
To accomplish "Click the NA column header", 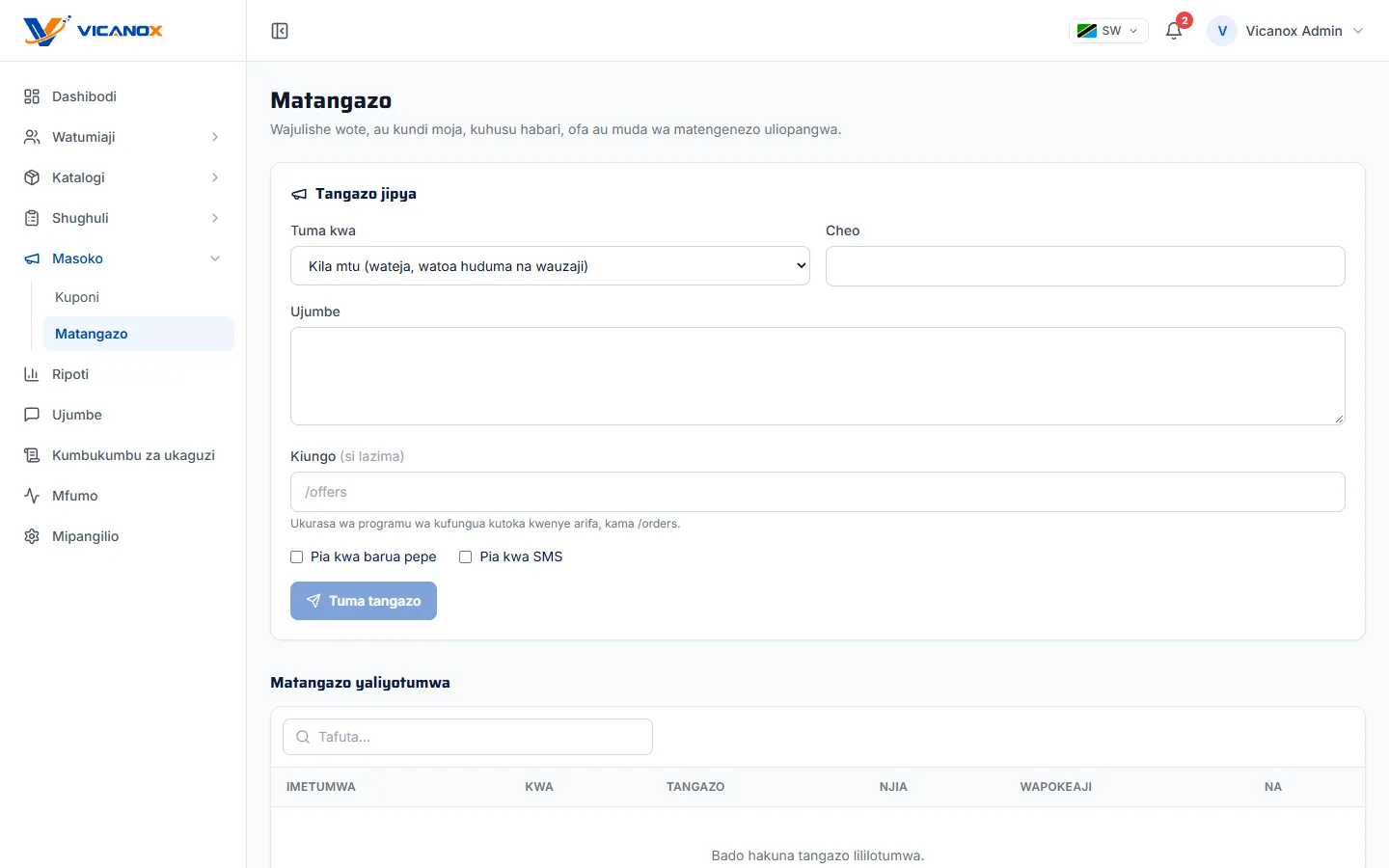I will [1273, 787].
